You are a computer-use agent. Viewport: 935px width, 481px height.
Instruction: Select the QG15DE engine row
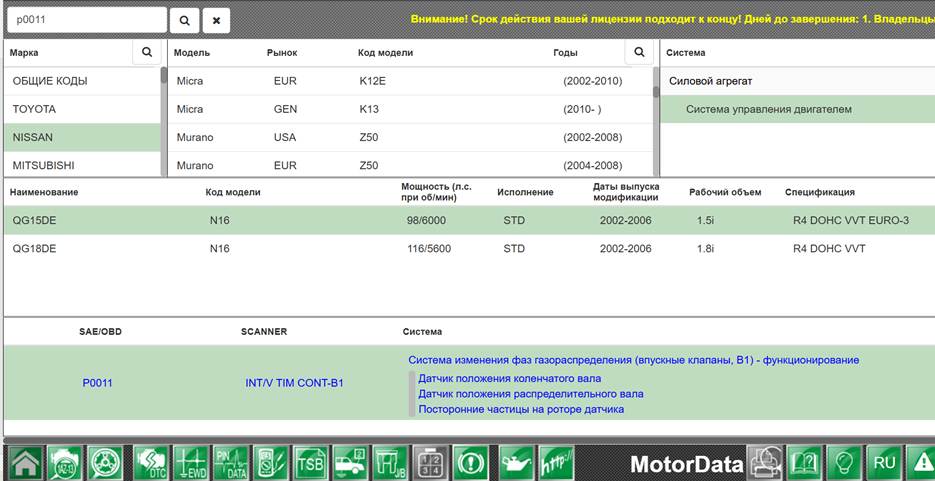[469, 221]
